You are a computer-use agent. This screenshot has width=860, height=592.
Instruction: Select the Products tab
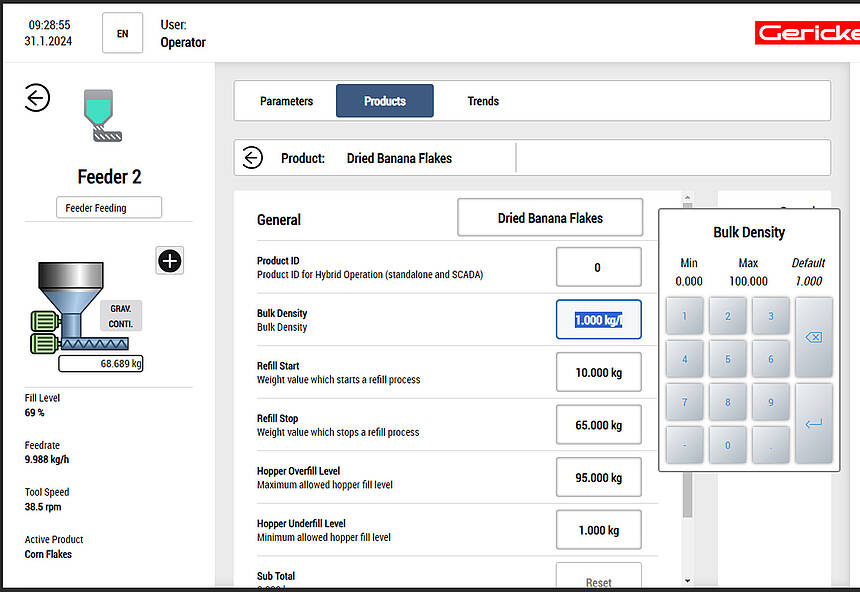coord(385,101)
